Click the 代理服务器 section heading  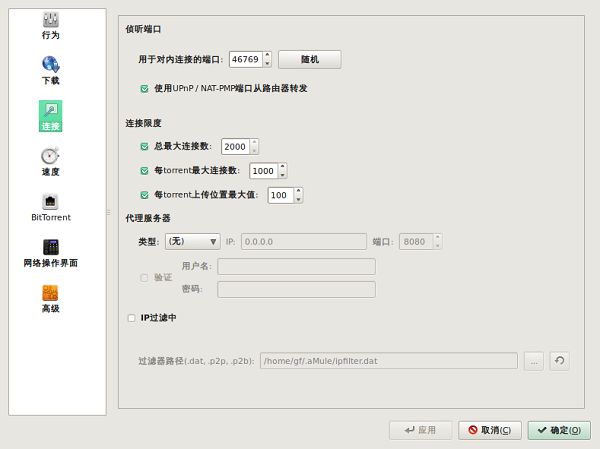tap(148, 218)
